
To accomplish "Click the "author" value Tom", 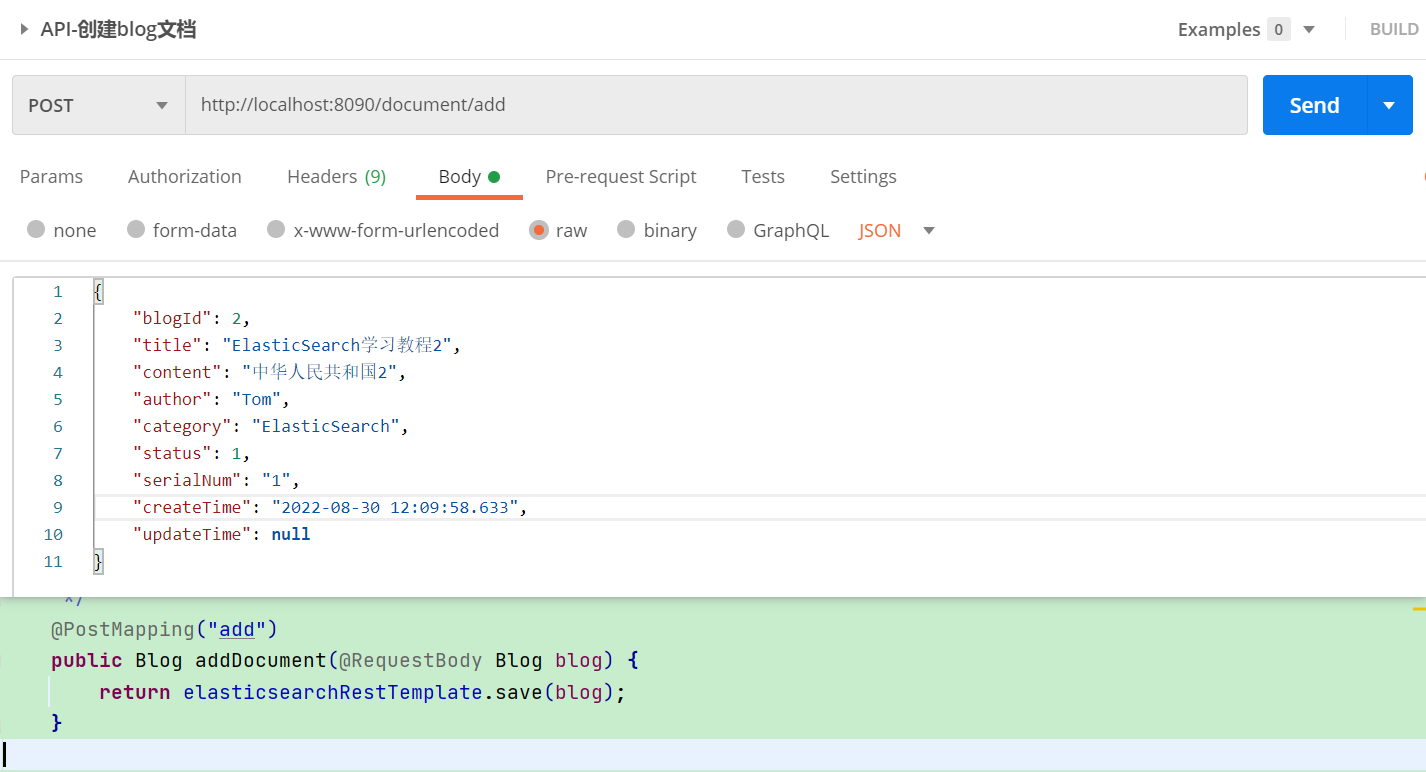I will 257,399.
